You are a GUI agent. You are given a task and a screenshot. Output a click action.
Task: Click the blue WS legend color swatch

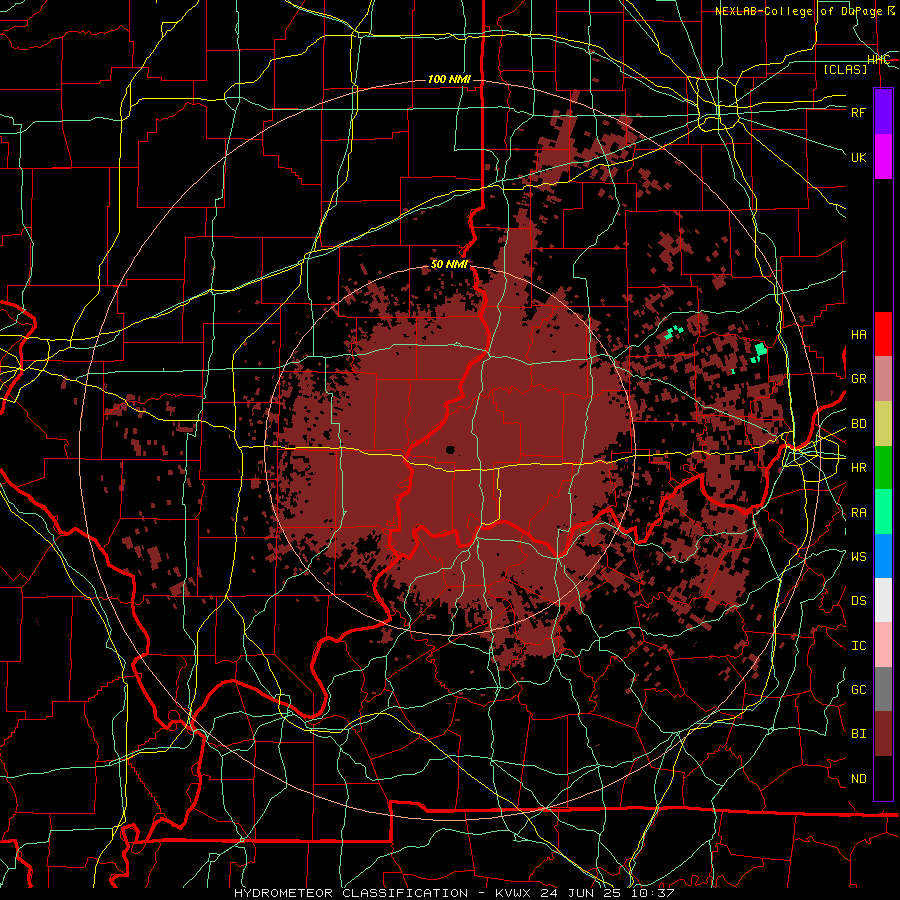pos(883,556)
